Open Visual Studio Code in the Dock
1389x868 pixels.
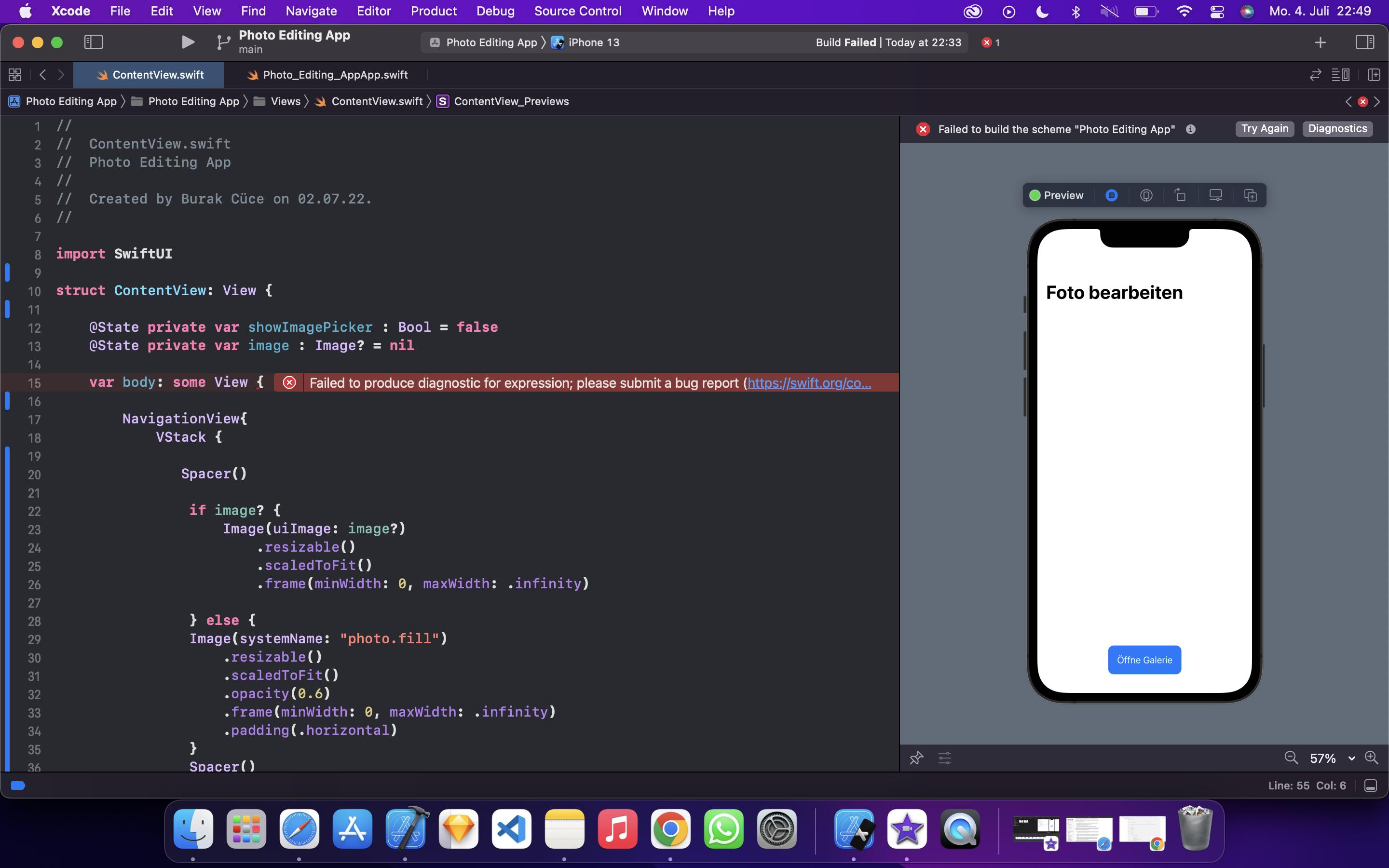tap(511, 829)
